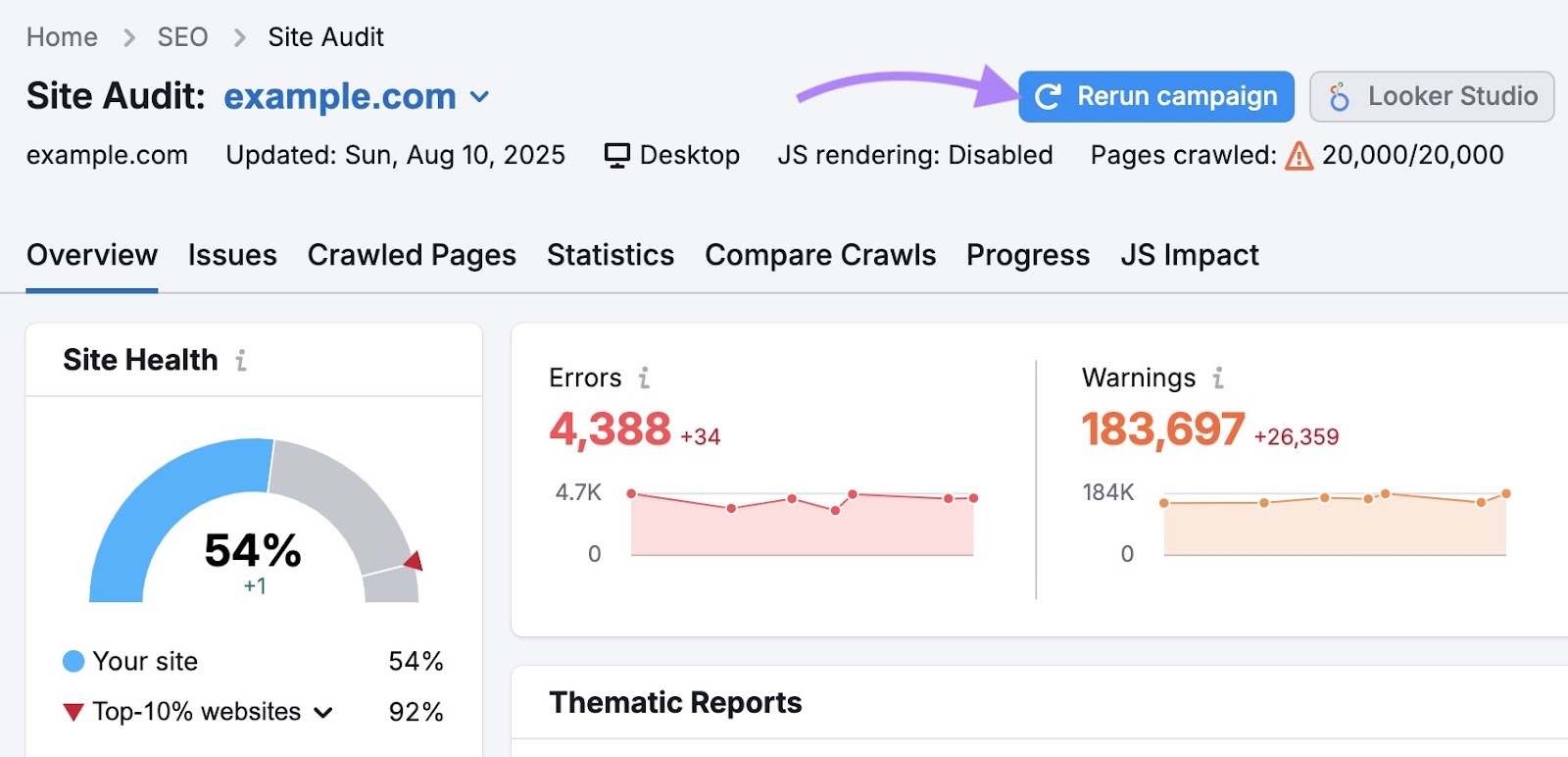Click the Errors info icon
Image resolution: width=1568 pixels, height=757 pixels.
point(644,378)
